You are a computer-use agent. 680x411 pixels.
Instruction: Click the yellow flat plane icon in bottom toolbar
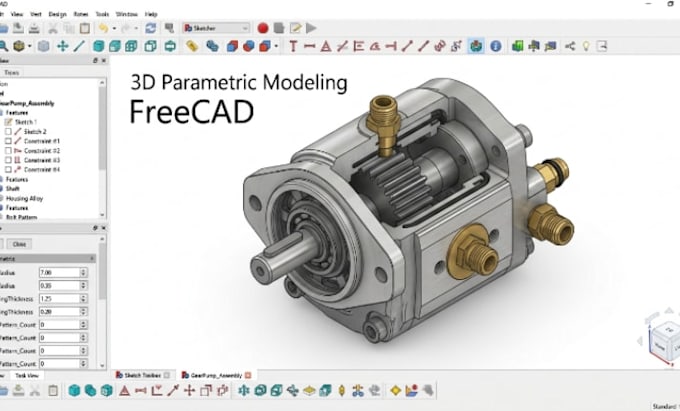(x=309, y=391)
